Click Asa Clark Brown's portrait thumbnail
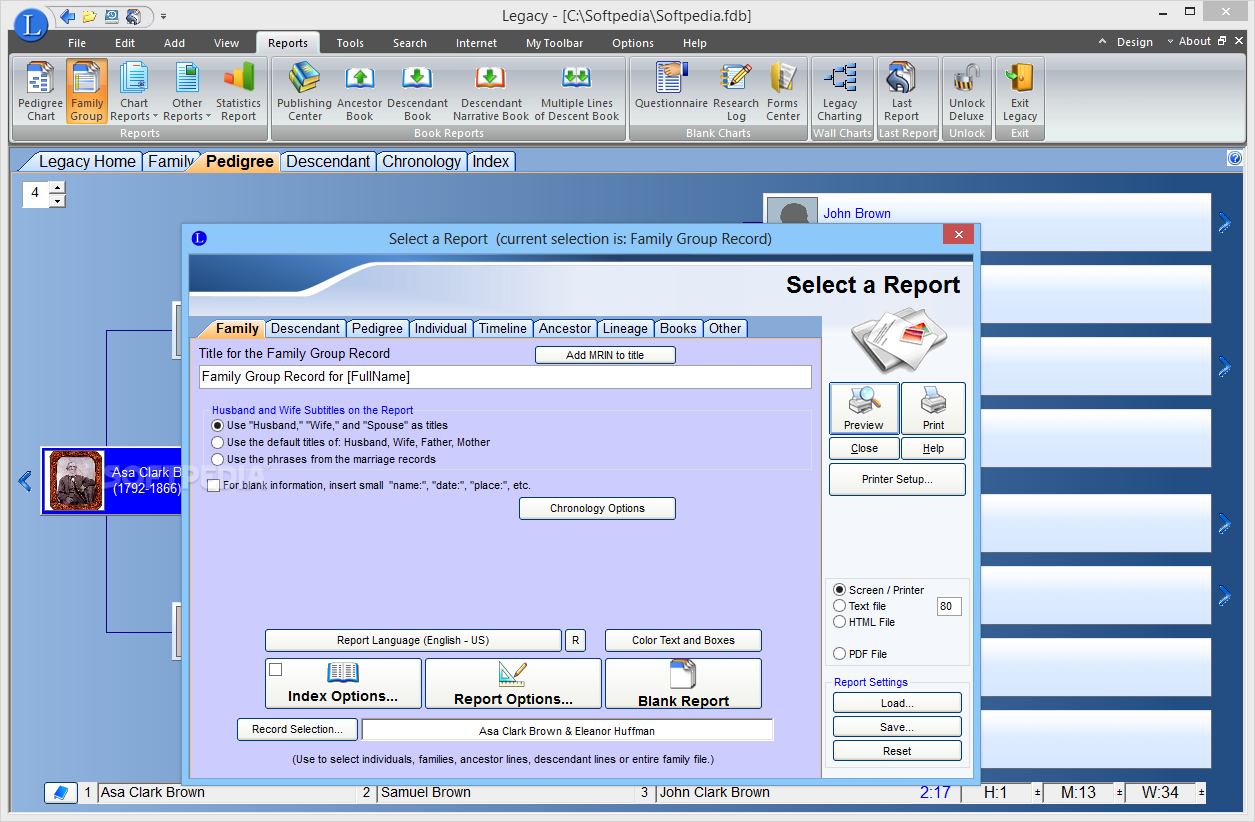1255x822 pixels. [x=76, y=480]
